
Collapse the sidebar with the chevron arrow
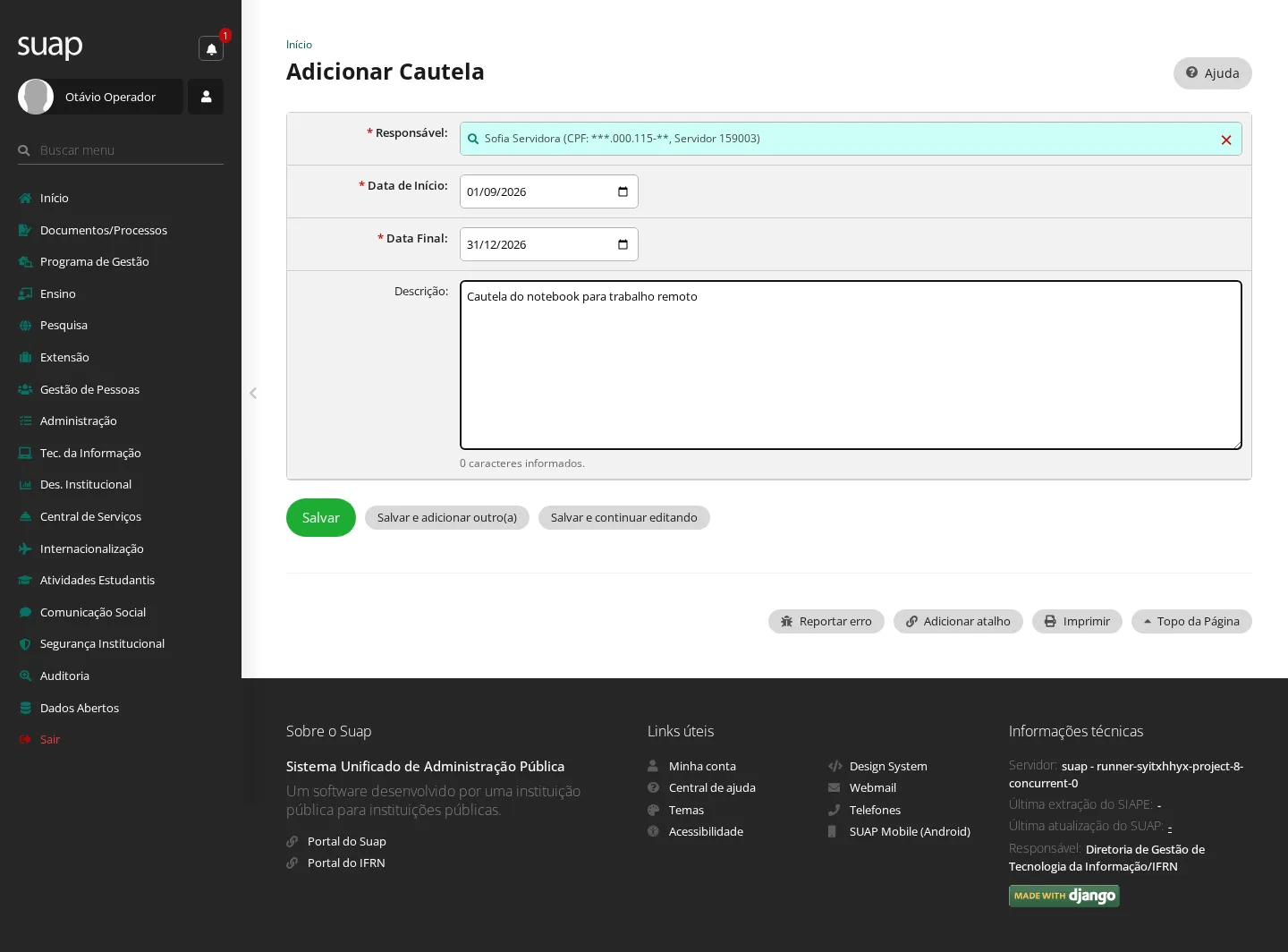click(253, 393)
